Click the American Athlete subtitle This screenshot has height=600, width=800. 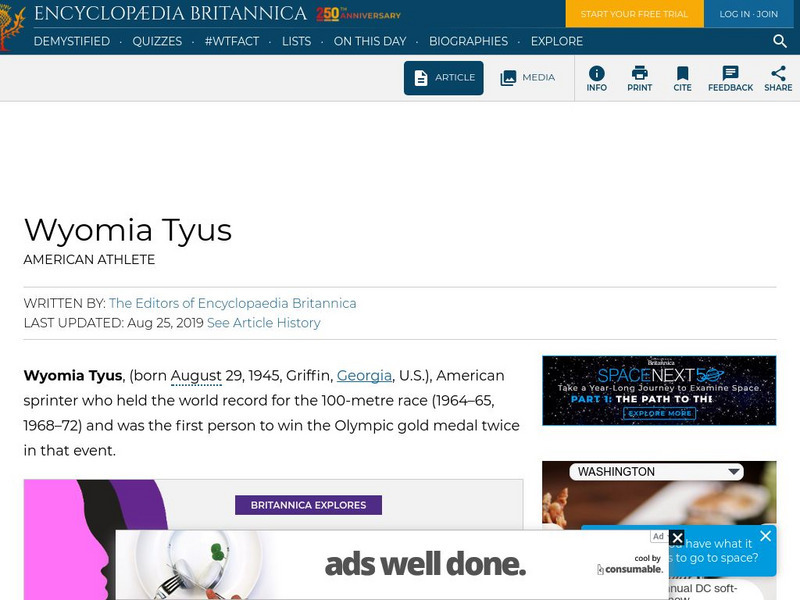pyautogui.click(x=89, y=260)
